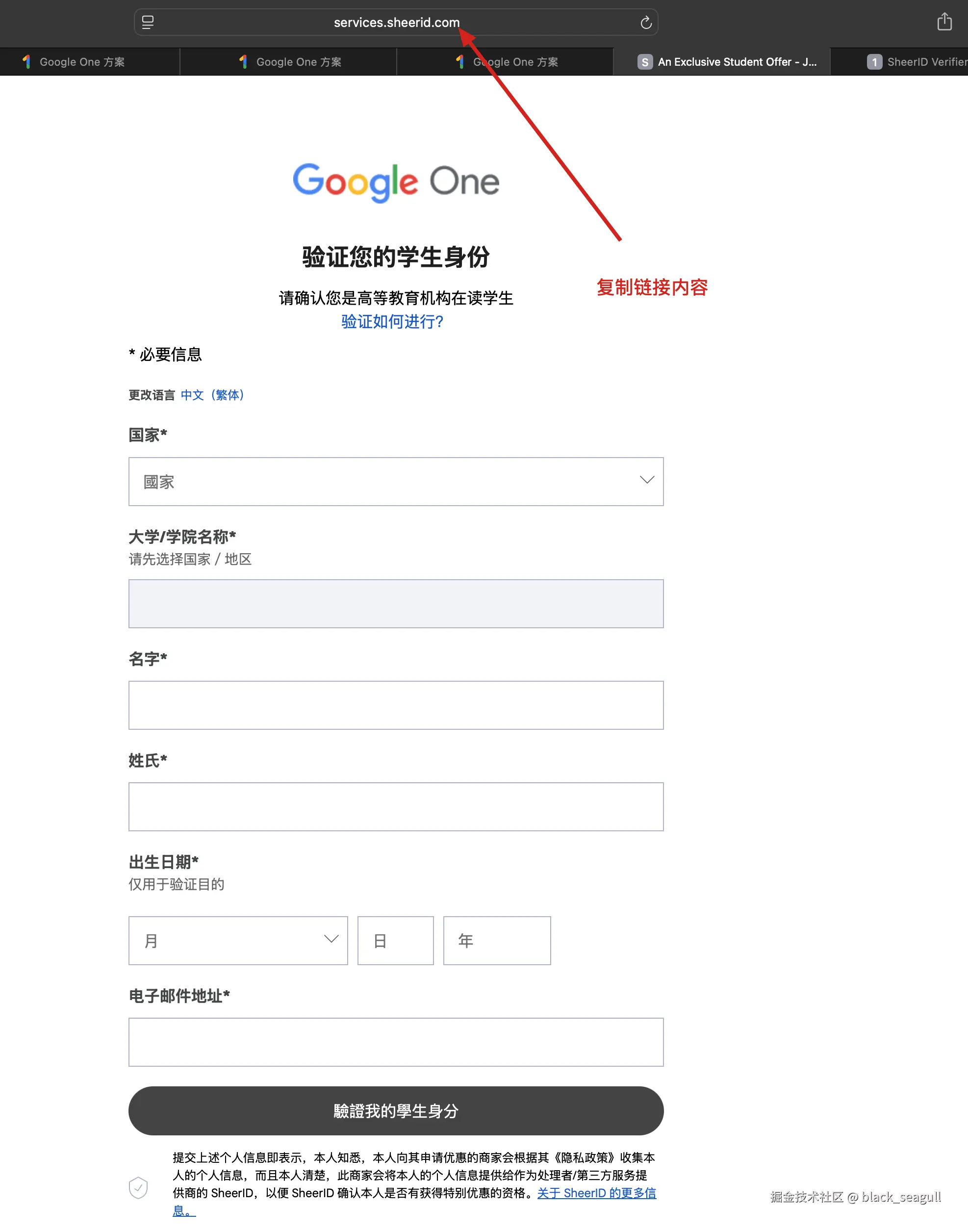Focus the 电子邮件地址 email field
This screenshot has width=968, height=1232.
pyautogui.click(x=396, y=1042)
